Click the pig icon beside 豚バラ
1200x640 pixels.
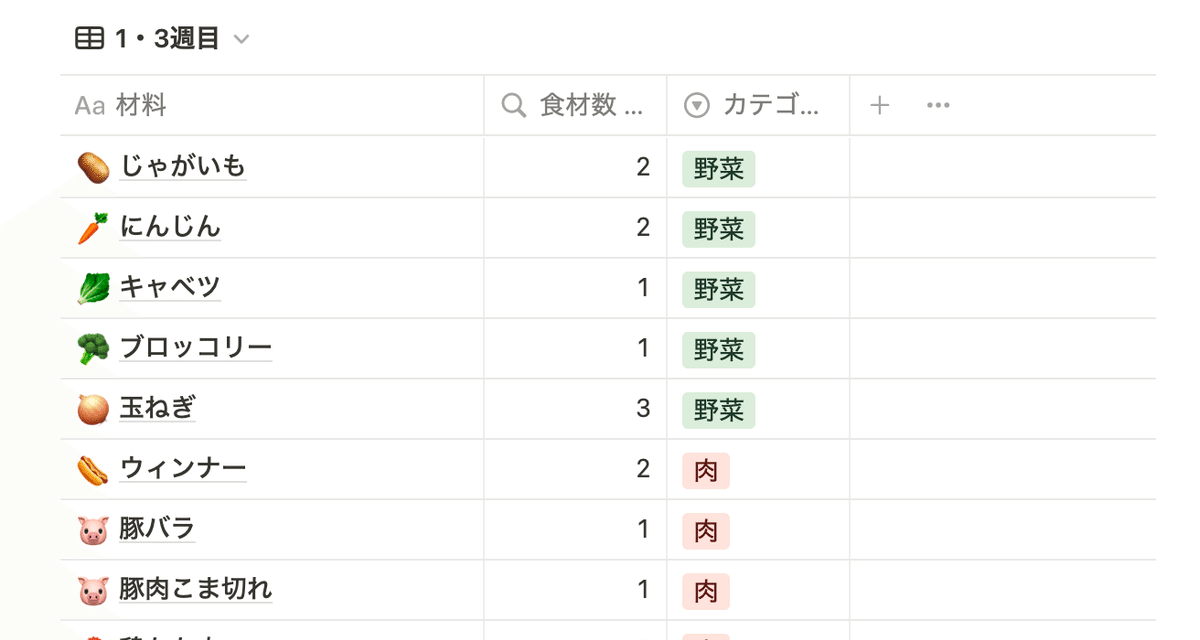(93, 530)
